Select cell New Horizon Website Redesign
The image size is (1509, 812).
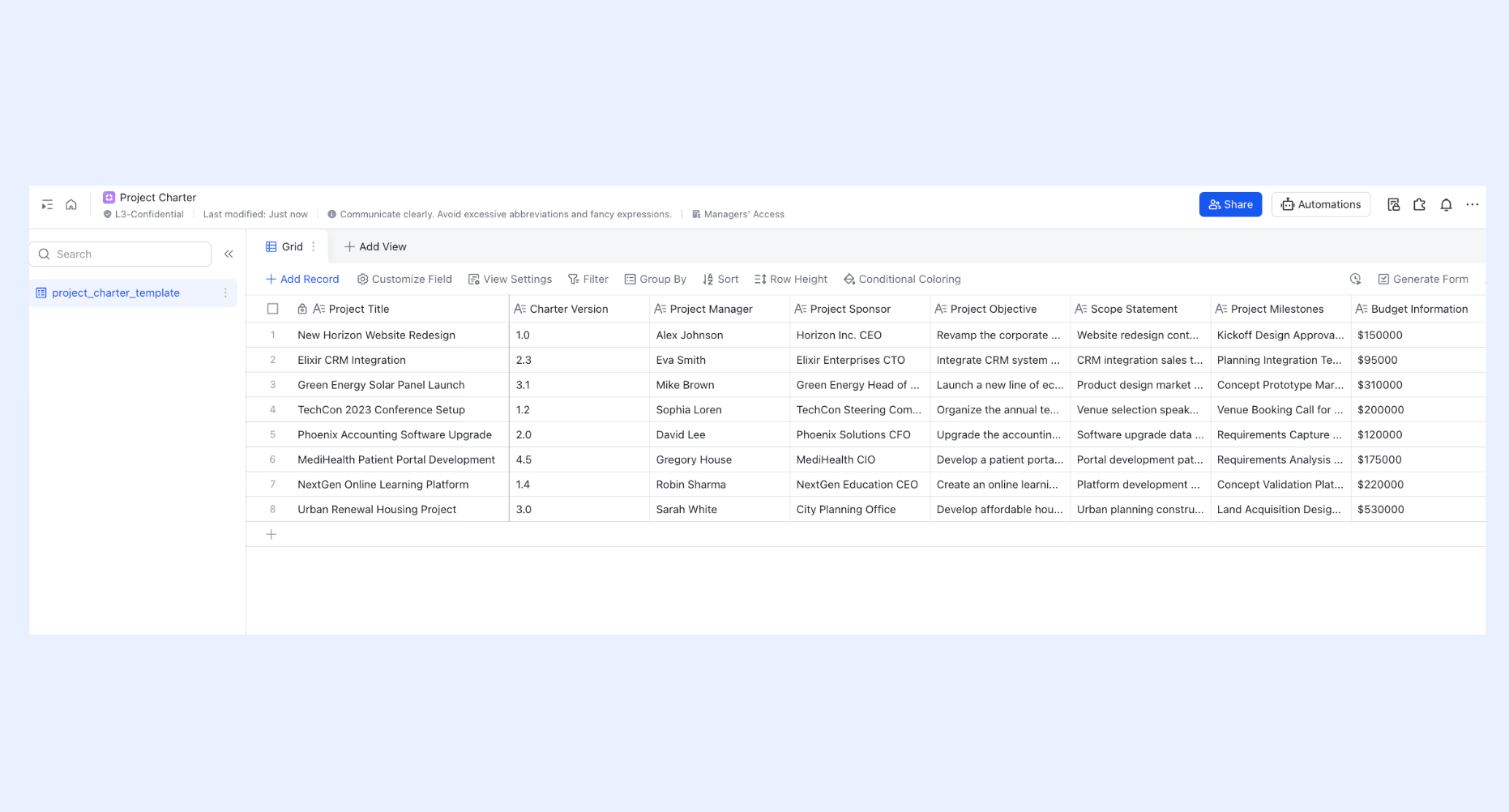click(400, 335)
